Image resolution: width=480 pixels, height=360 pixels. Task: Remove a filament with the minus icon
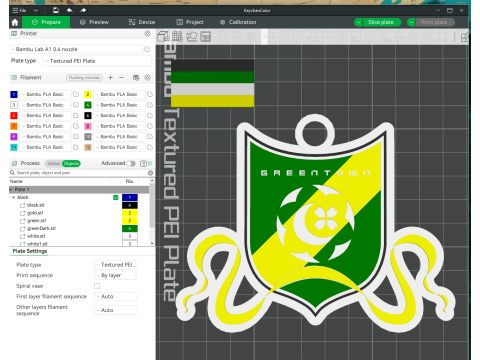121,78
